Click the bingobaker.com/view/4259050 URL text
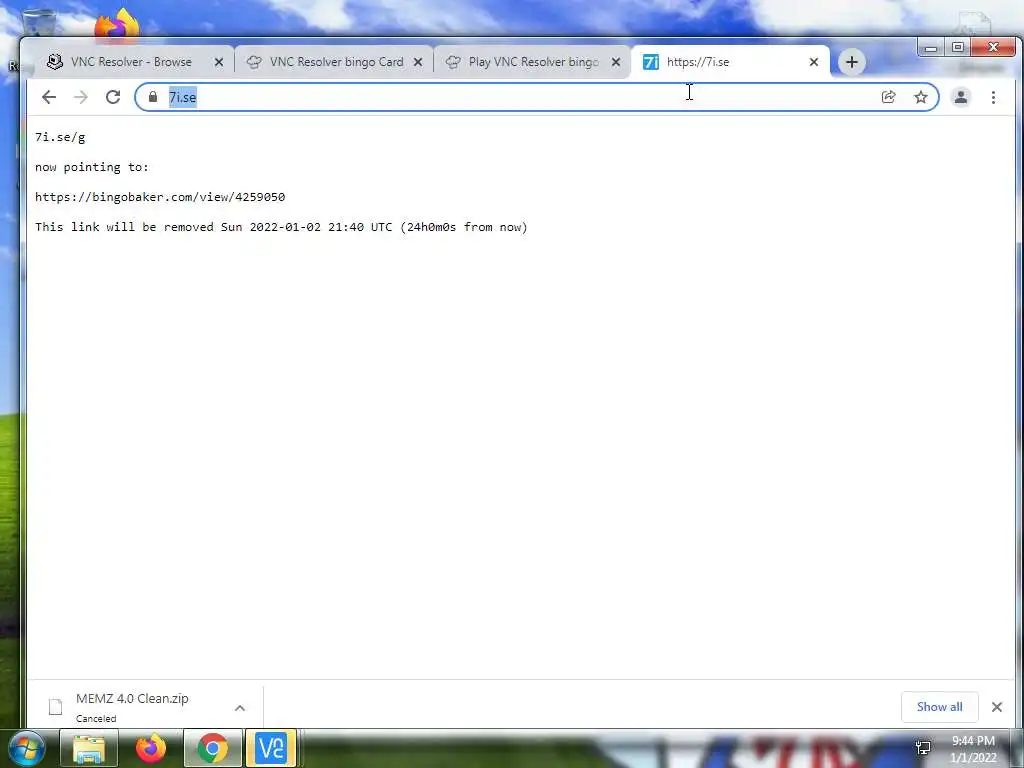 (x=160, y=197)
